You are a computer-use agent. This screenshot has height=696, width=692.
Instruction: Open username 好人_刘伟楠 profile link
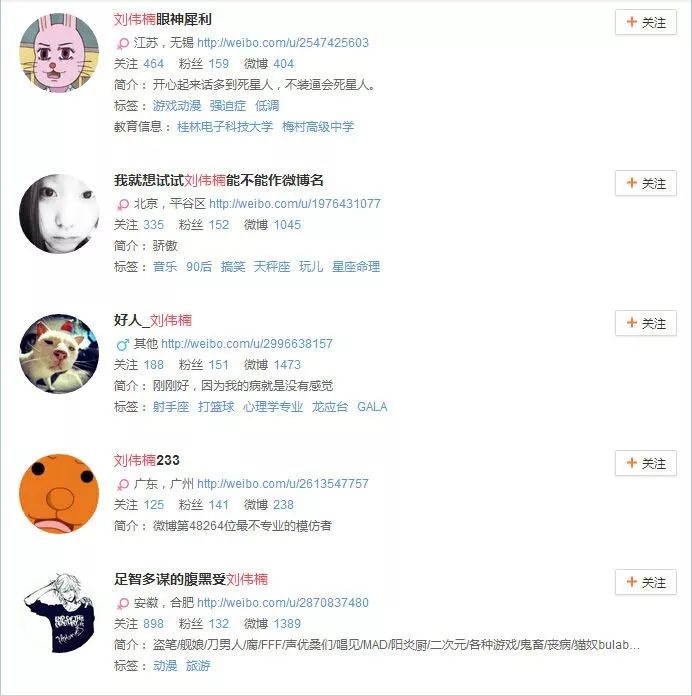tap(153, 320)
